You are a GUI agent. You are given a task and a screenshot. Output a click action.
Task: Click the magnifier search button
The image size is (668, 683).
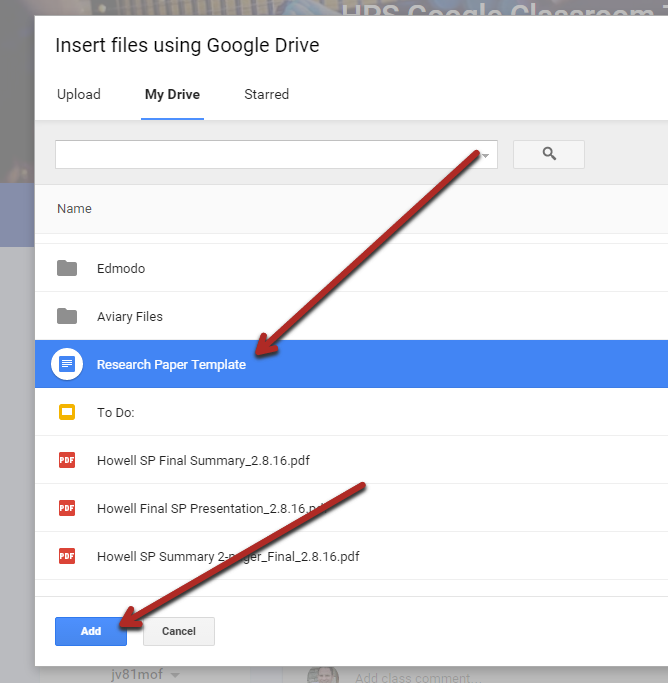tap(549, 154)
